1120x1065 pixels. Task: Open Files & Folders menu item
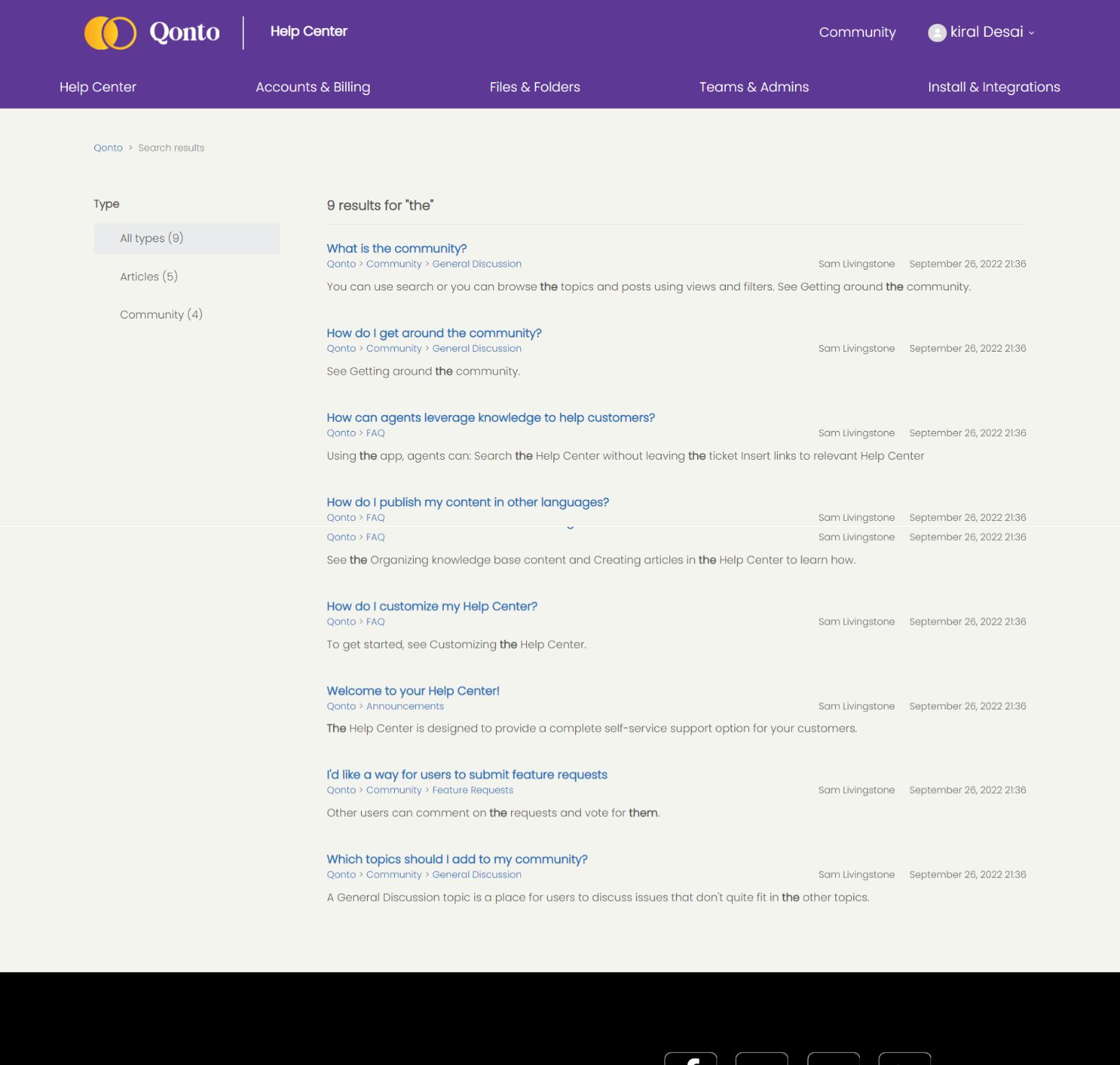tap(534, 87)
